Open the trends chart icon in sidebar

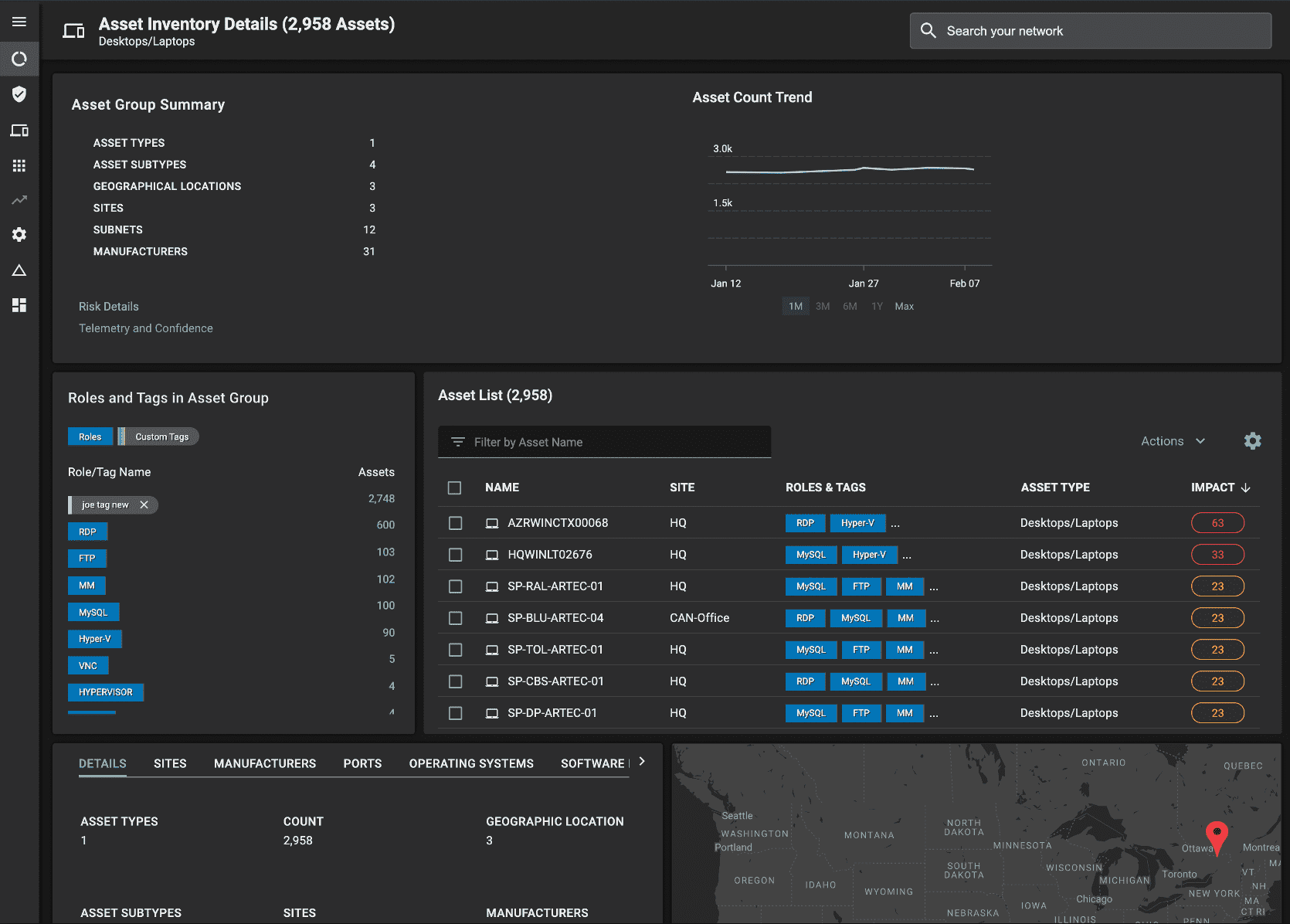click(x=19, y=200)
